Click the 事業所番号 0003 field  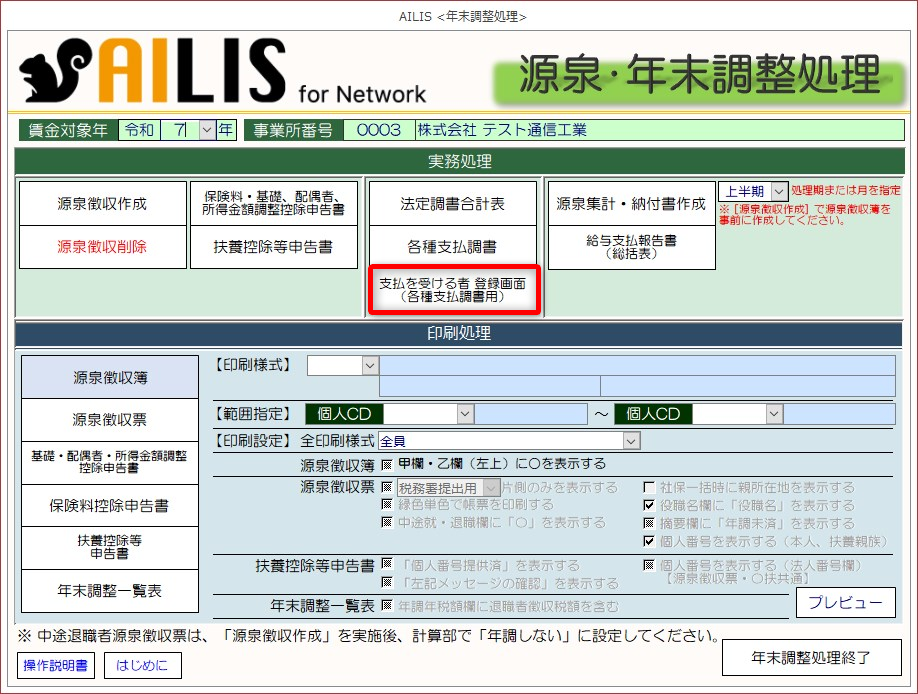tap(378, 130)
